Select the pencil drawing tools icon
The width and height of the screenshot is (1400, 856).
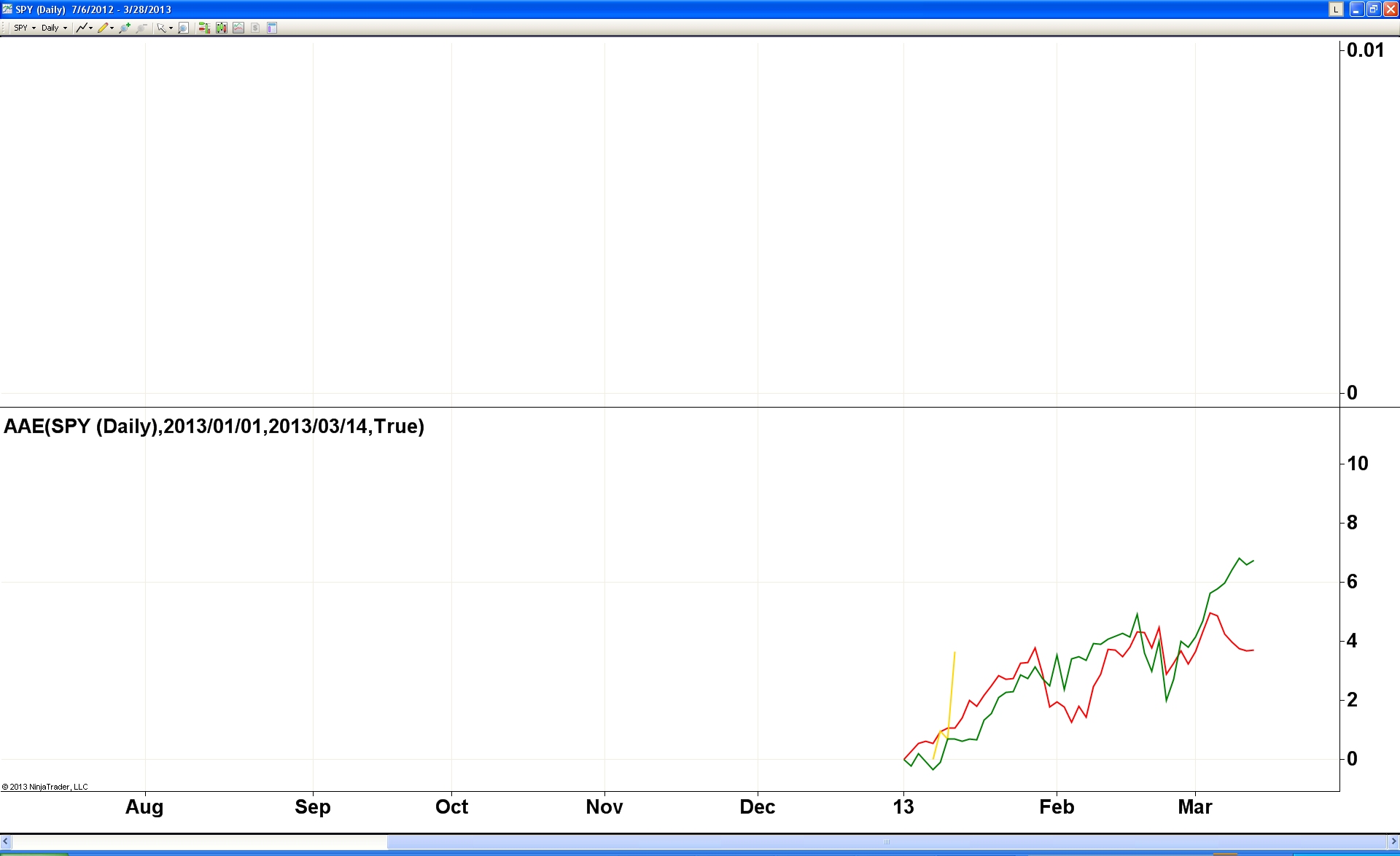pos(103,28)
